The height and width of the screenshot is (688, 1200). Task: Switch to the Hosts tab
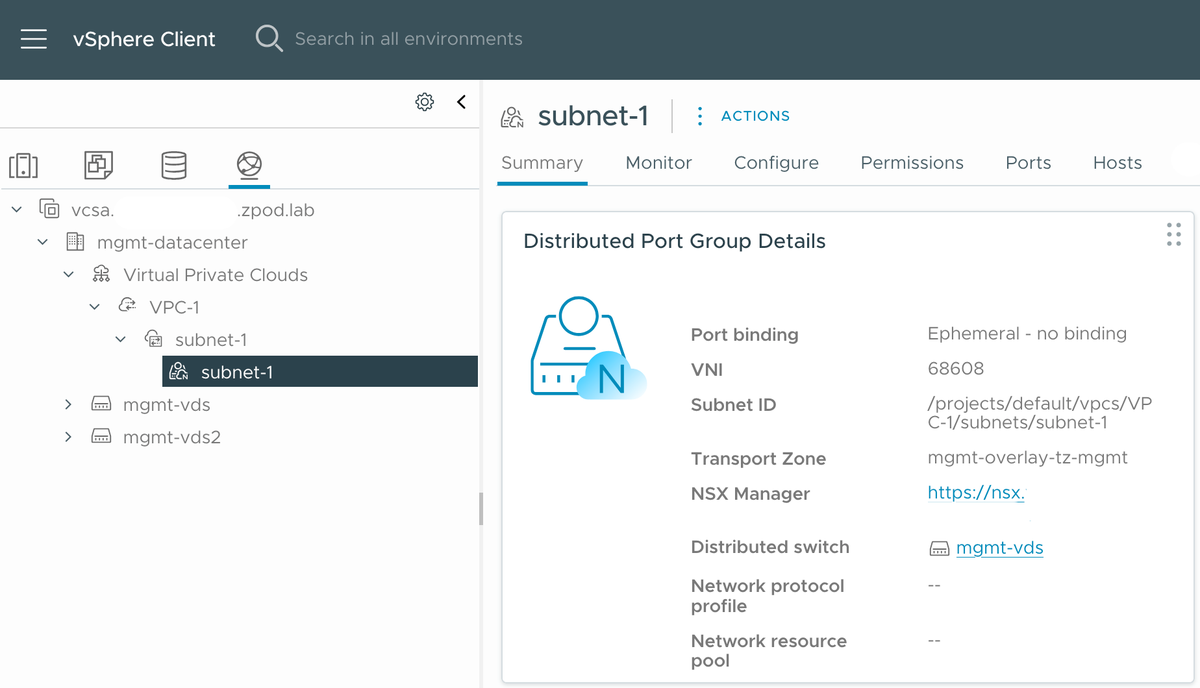tap(1117, 163)
